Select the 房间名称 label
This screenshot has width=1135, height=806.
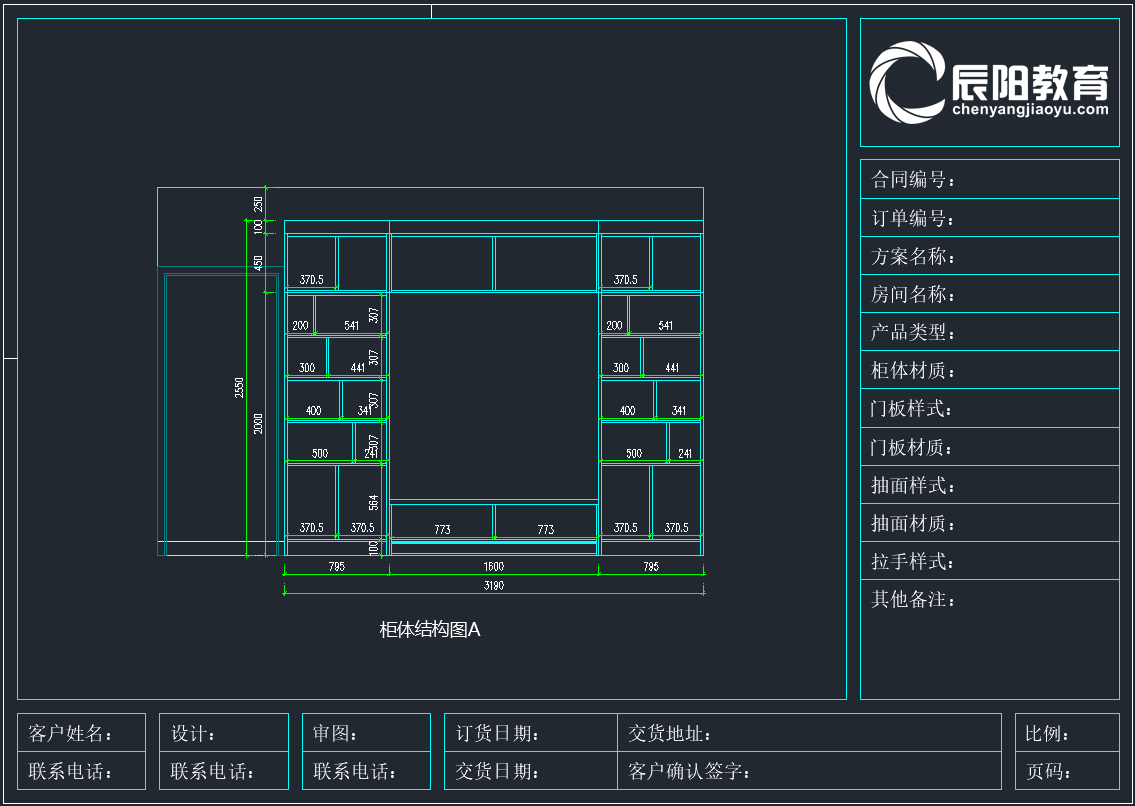tap(912, 294)
